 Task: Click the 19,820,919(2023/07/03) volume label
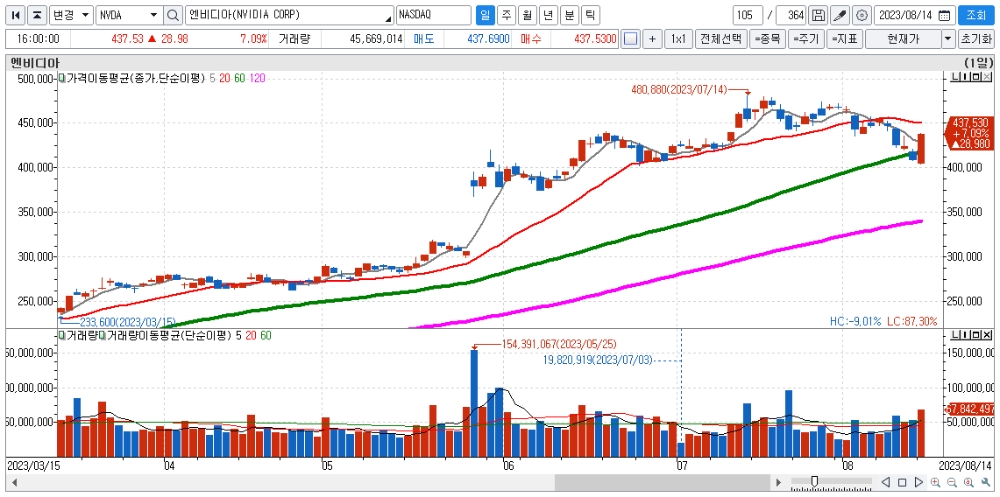(x=598, y=360)
